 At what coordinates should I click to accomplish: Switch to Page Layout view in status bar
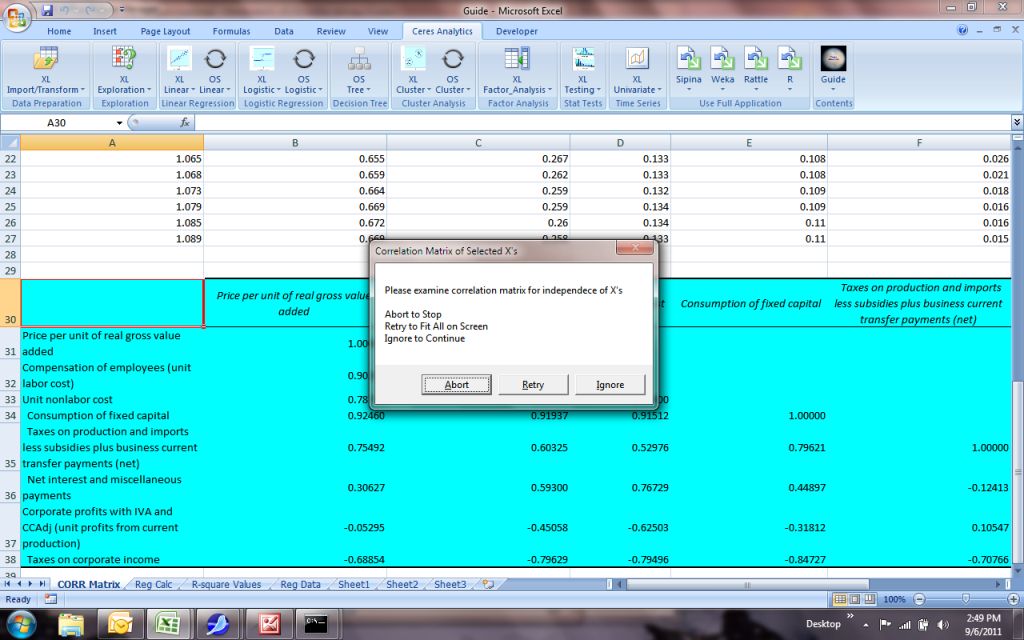tap(855, 599)
